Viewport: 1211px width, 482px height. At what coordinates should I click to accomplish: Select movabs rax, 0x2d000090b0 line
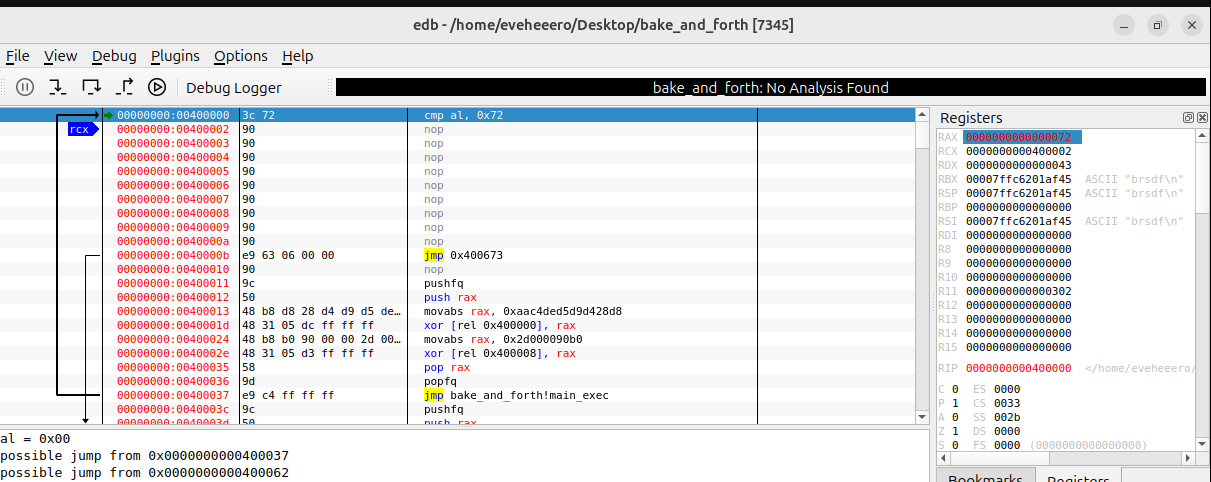[x=503, y=339]
